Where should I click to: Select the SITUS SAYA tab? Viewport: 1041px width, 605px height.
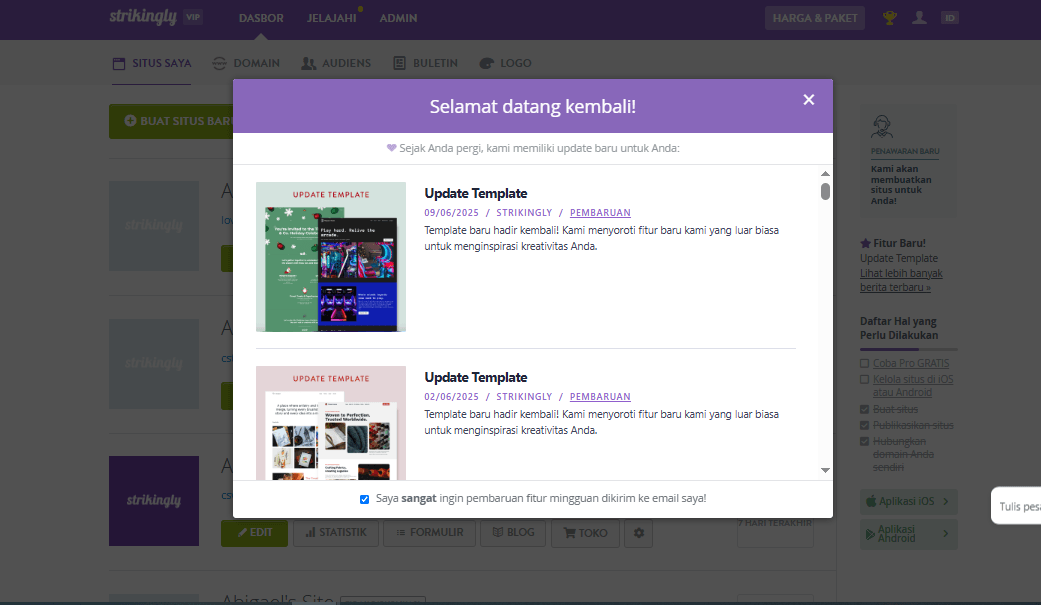coord(152,63)
